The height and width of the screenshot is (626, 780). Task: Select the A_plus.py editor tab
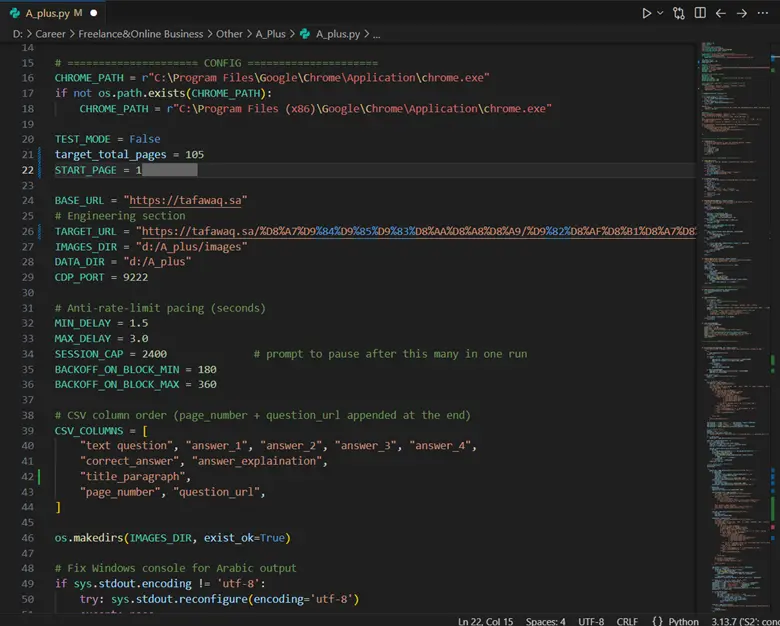pyautogui.click(x=53, y=13)
